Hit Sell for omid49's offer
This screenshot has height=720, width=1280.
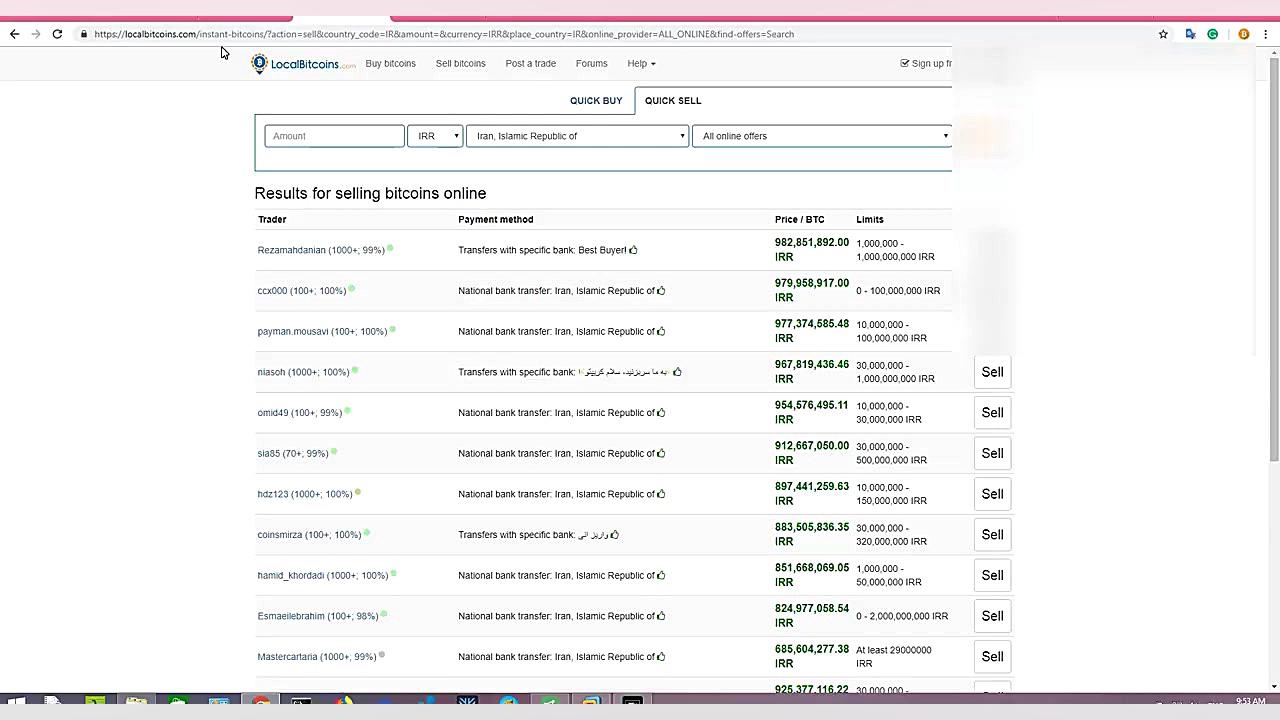[992, 413]
